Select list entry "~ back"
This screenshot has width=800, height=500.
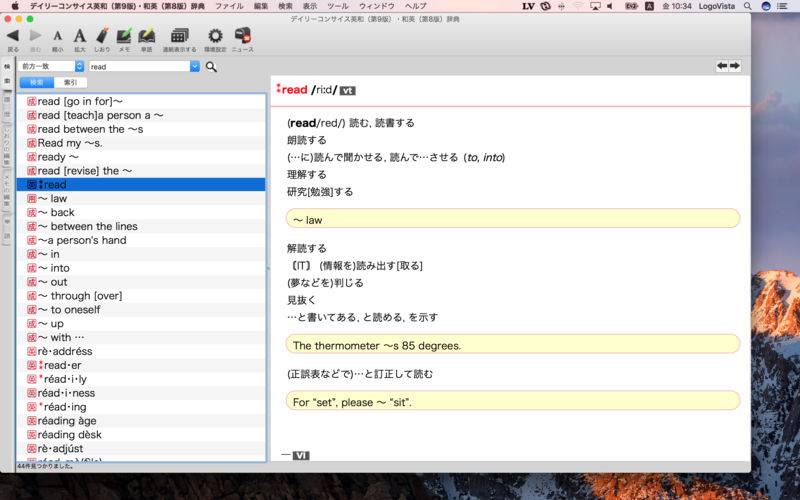pyautogui.click(x=141, y=212)
